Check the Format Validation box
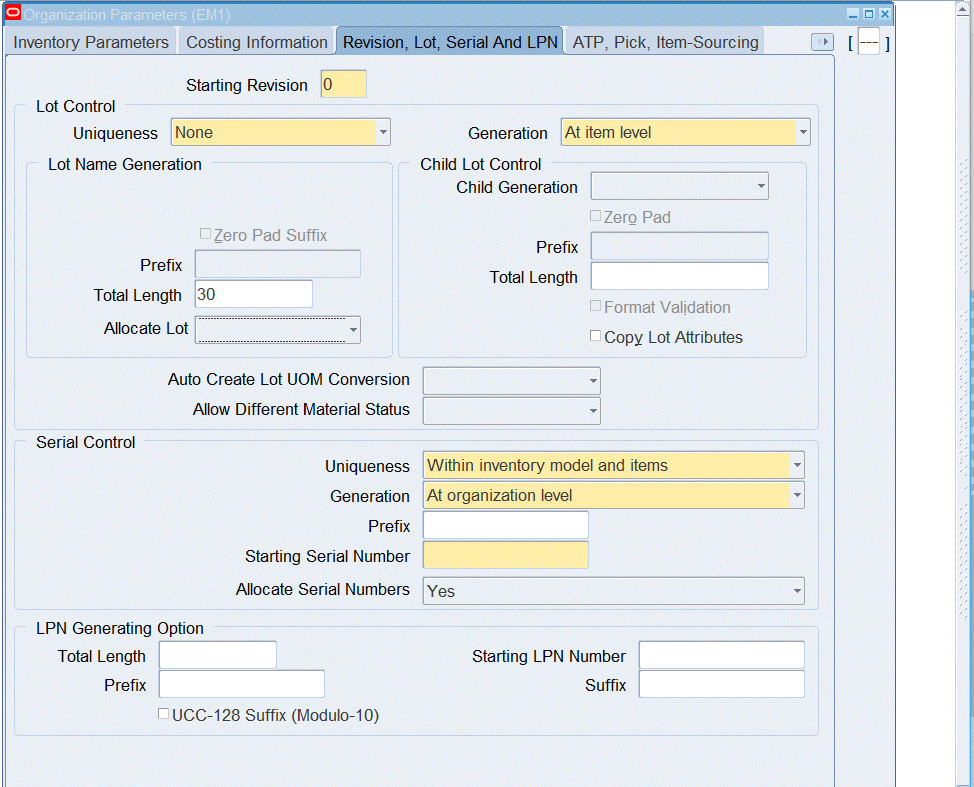Viewport: 974px width, 787px height. [x=595, y=307]
